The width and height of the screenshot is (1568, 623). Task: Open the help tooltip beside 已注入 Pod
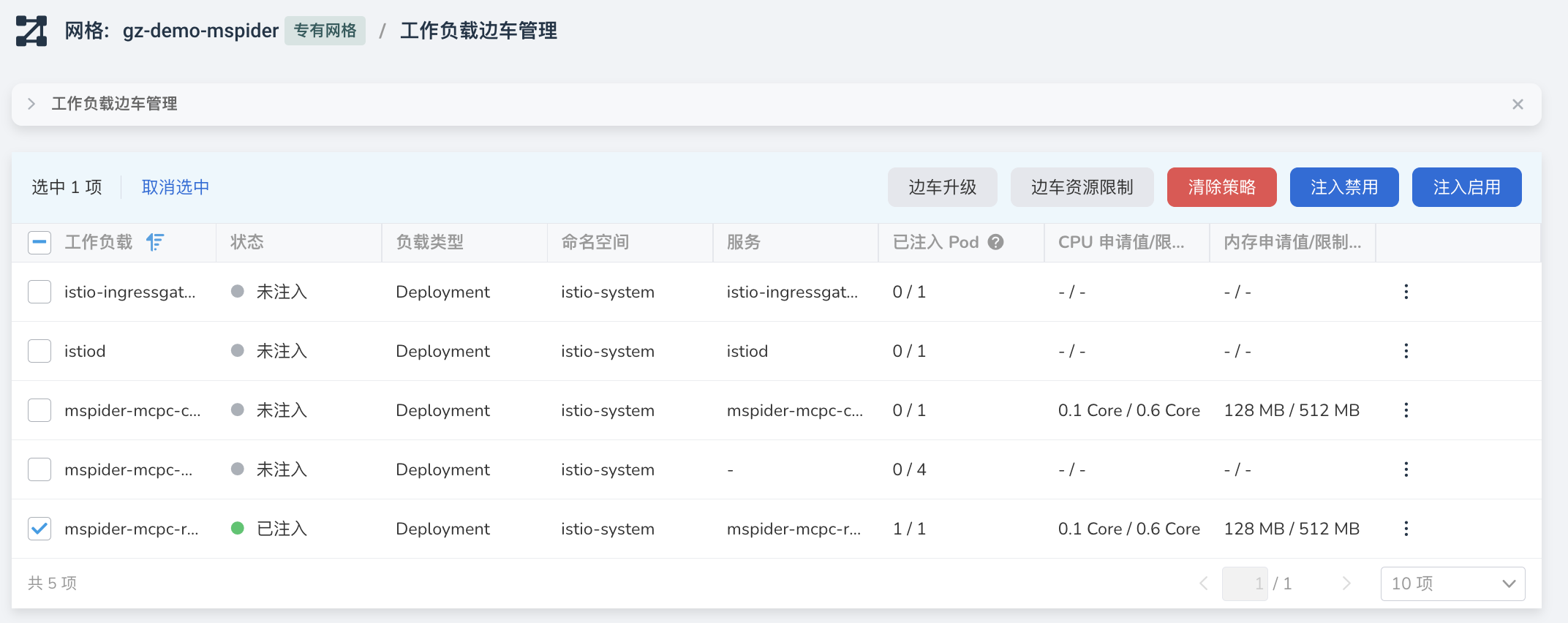coord(995,242)
